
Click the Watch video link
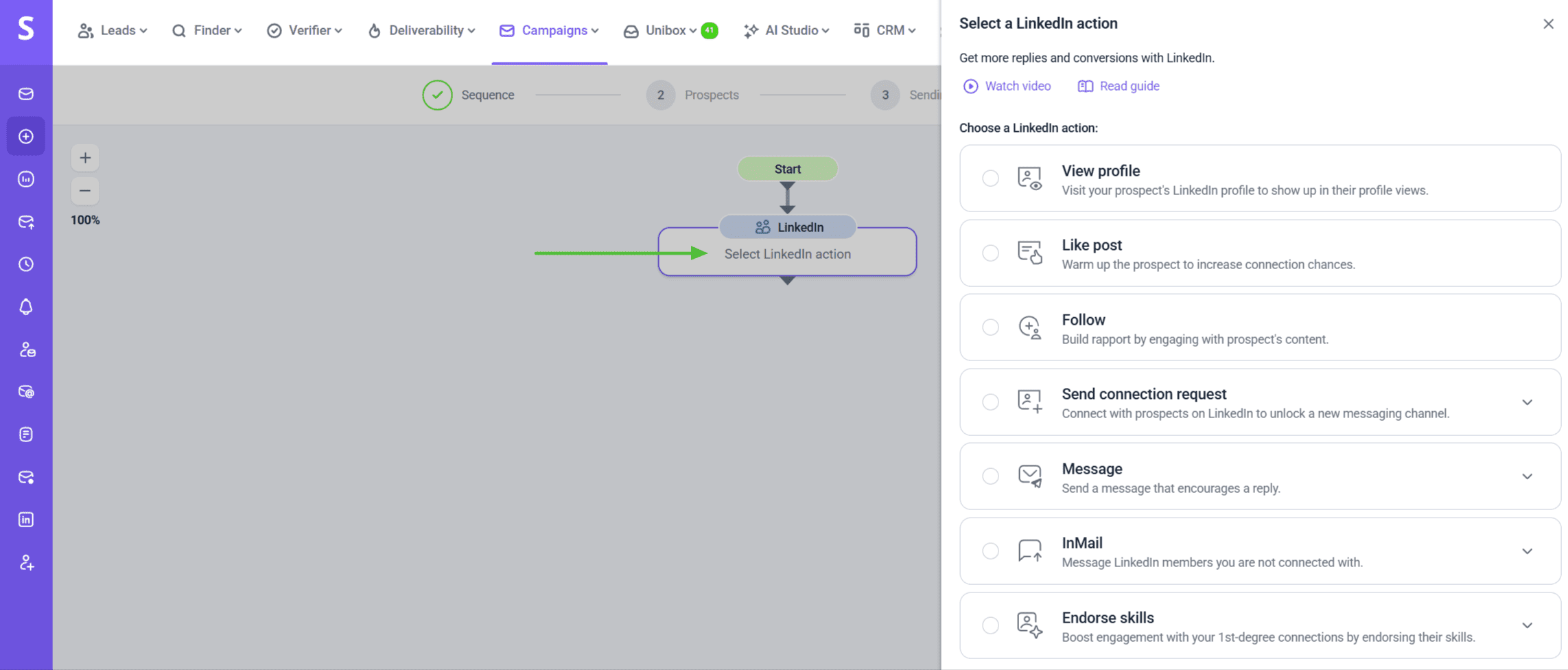pos(1007,86)
